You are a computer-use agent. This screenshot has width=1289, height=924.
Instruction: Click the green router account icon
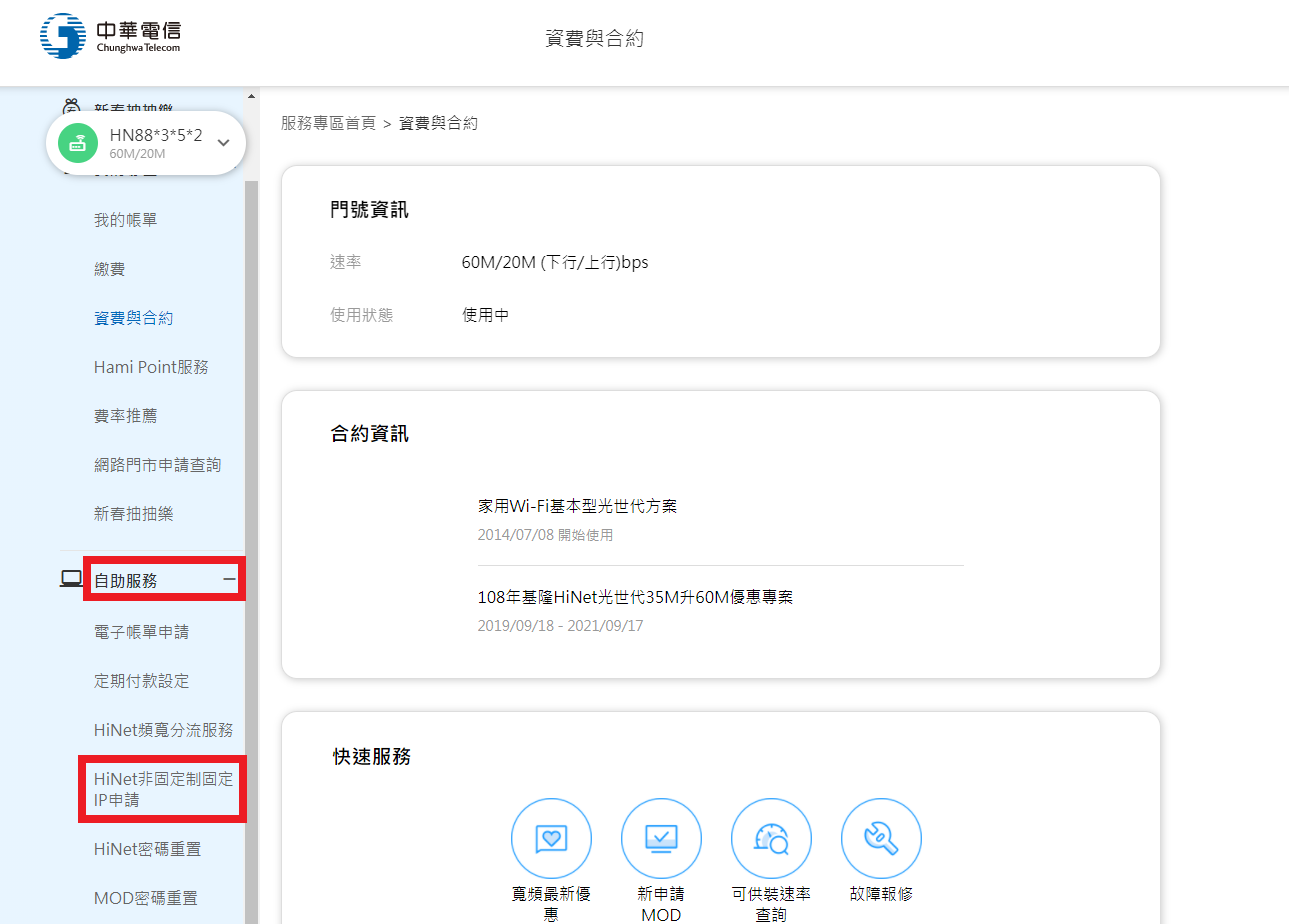point(78,143)
